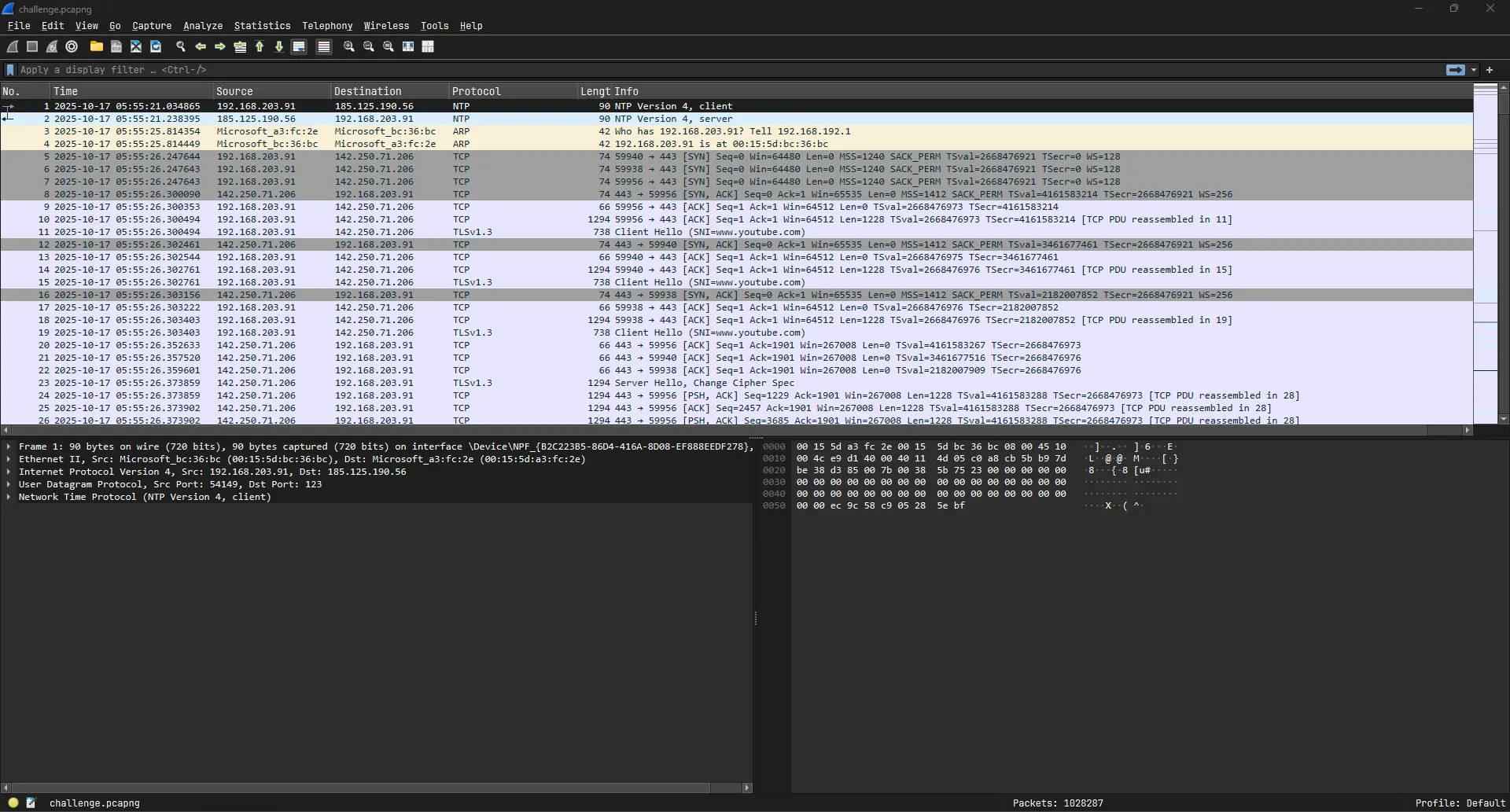Expand the Internet Protocol Version 4 node
Screen dimensions: 1510x812
click(x=9, y=472)
